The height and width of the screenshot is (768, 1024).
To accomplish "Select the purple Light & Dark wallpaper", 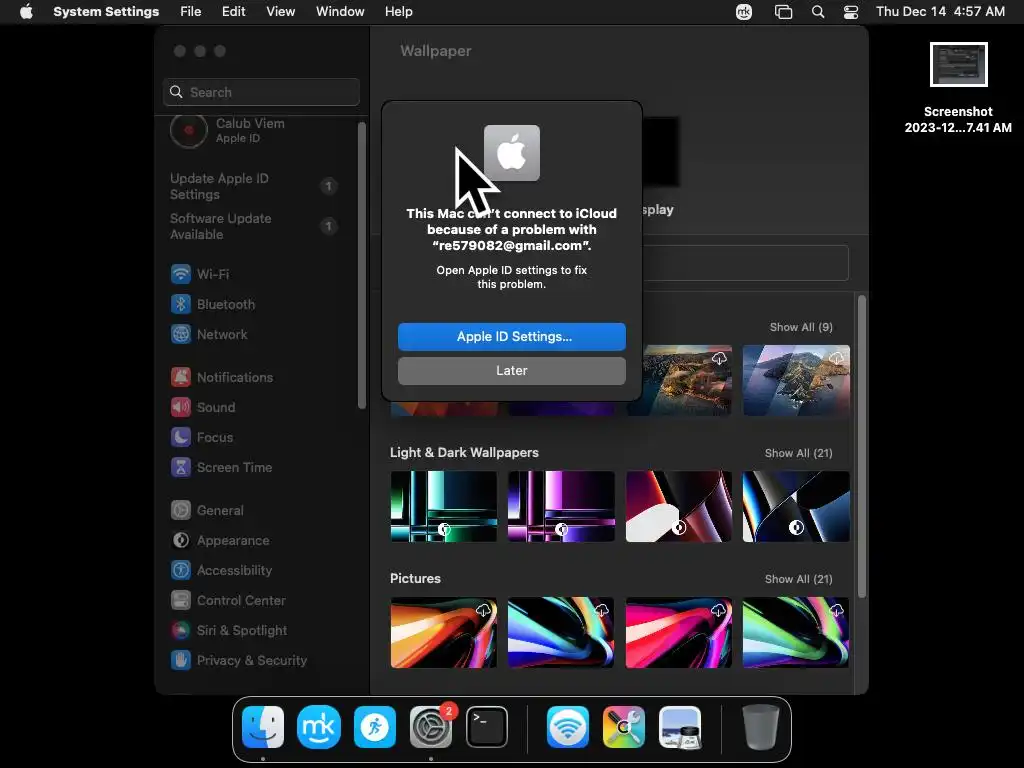I will pos(561,507).
